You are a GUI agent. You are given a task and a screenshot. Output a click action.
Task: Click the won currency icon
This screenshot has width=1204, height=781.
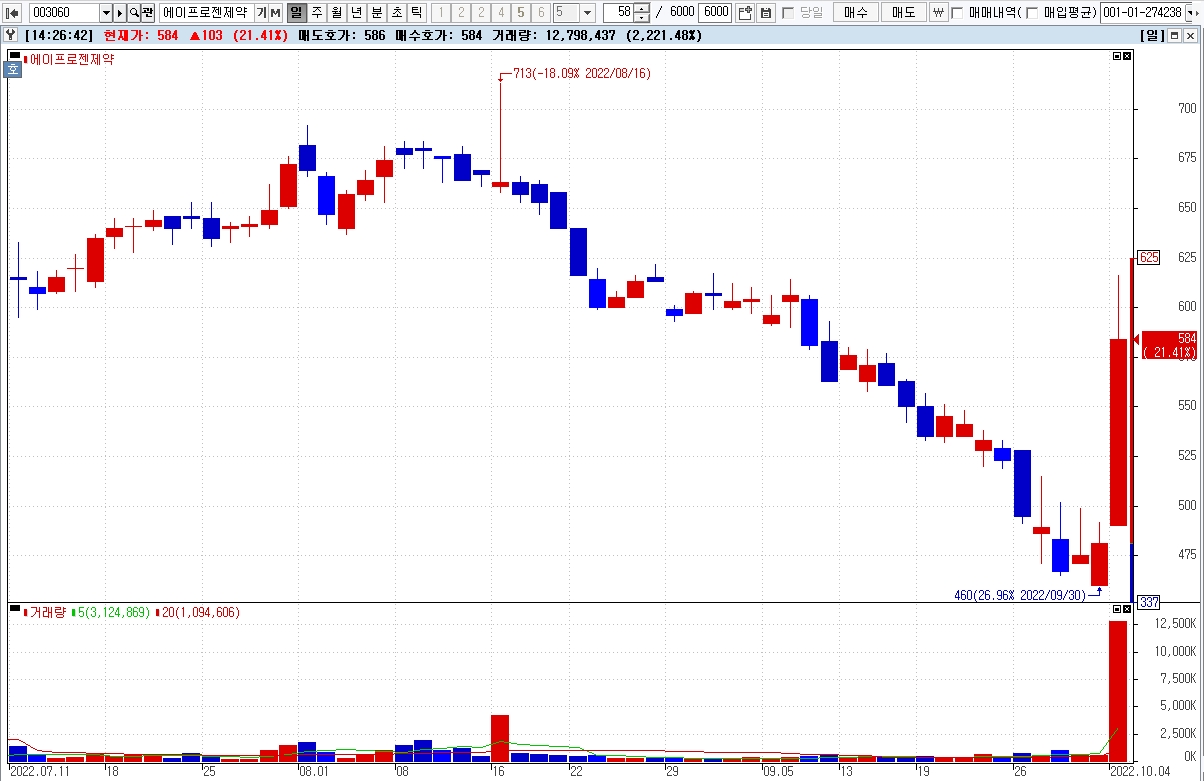938,13
